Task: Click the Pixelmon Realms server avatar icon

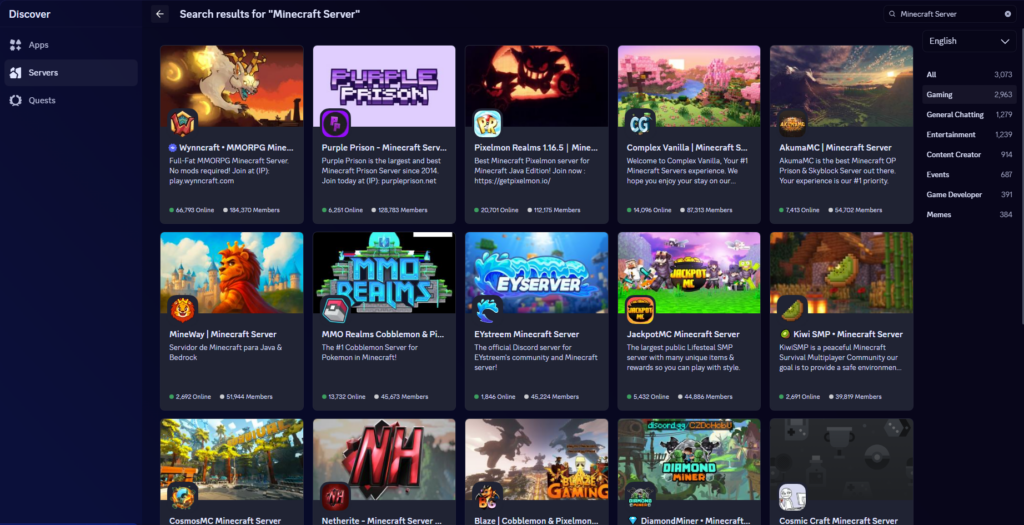Action: [x=488, y=123]
